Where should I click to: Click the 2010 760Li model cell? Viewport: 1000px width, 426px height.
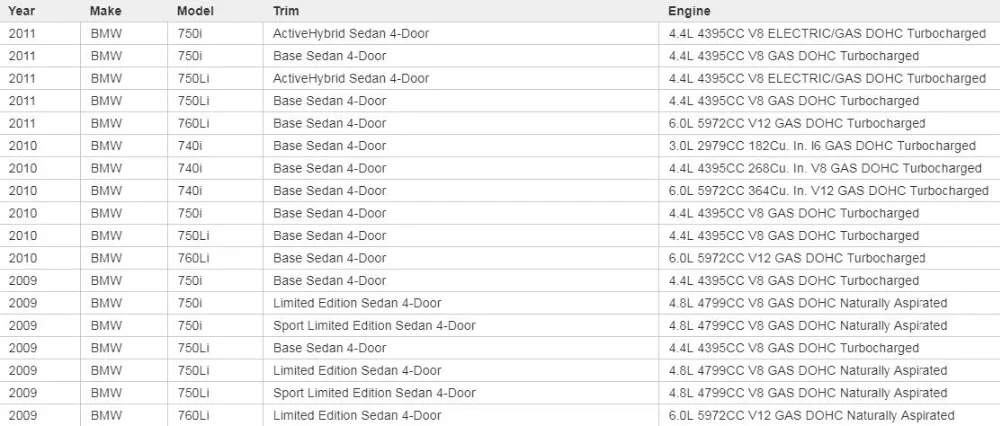coord(216,258)
